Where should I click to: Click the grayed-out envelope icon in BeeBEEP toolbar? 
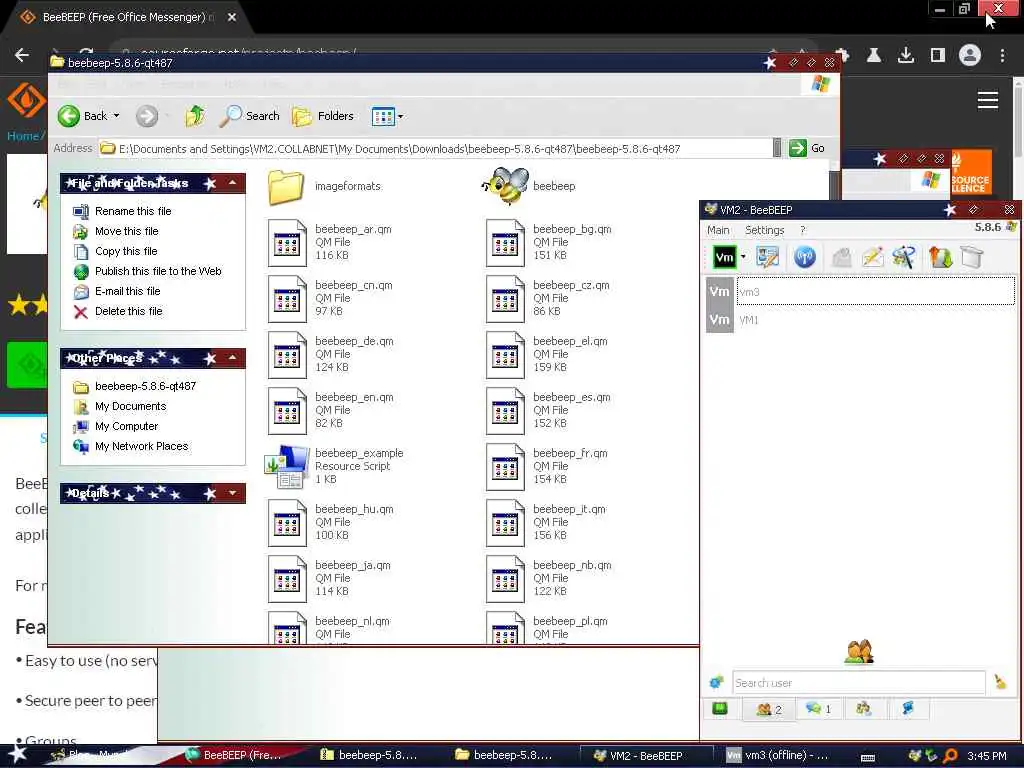[842, 257]
